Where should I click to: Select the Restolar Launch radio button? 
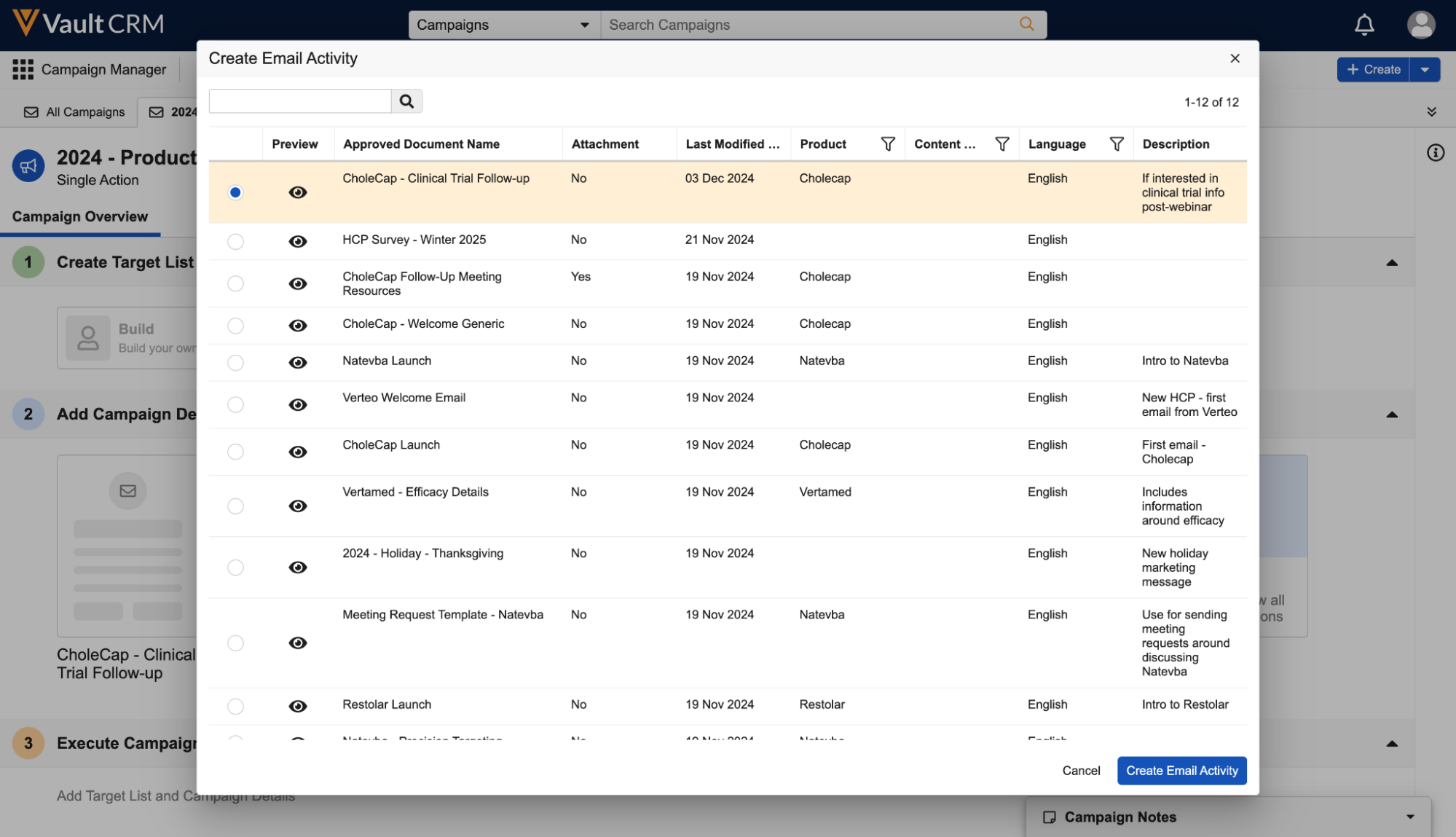(235, 706)
